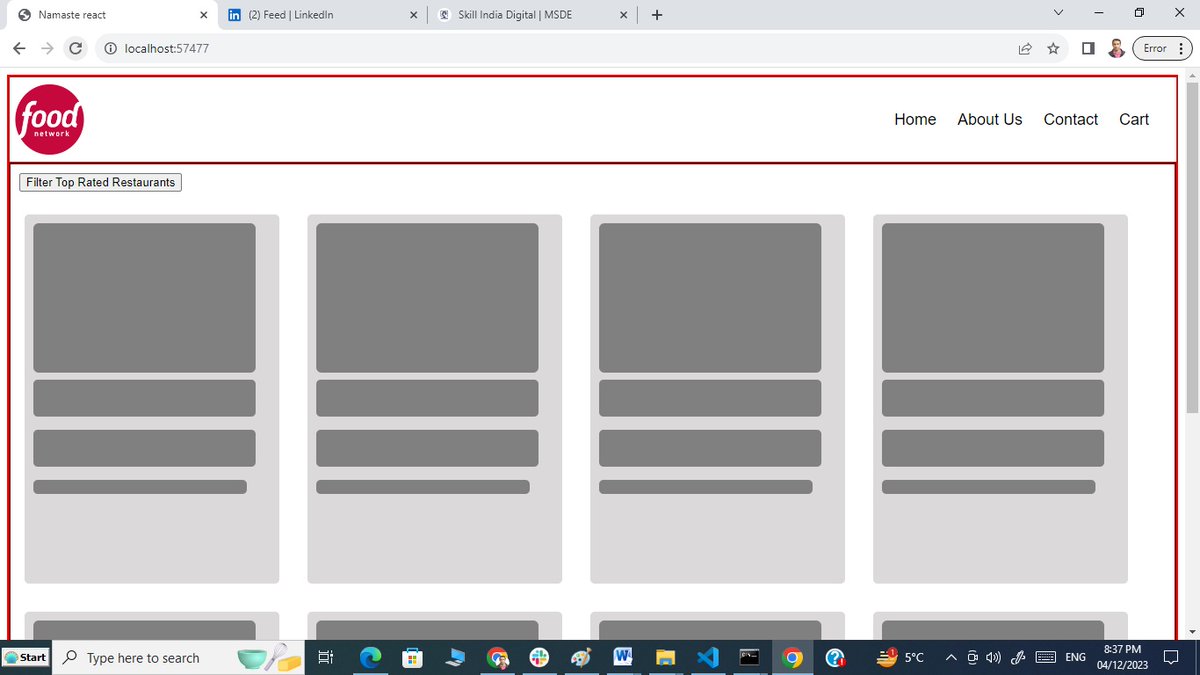Open the Windows notification center

[x=1171, y=658]
